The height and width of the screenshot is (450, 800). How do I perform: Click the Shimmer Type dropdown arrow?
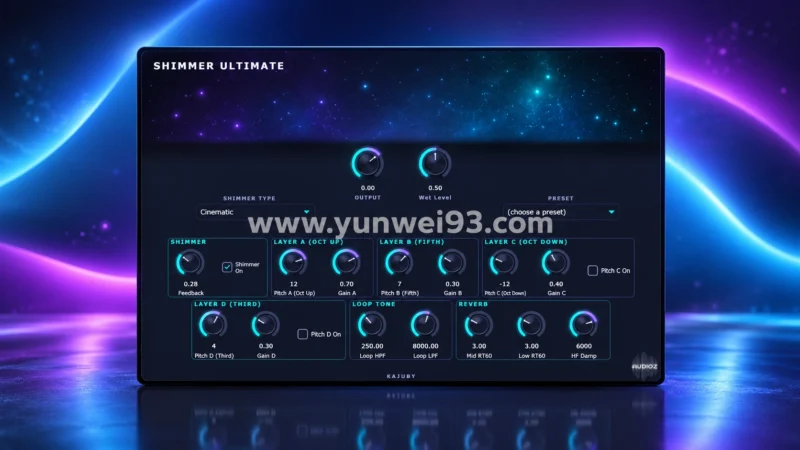(x=307, y=212)
